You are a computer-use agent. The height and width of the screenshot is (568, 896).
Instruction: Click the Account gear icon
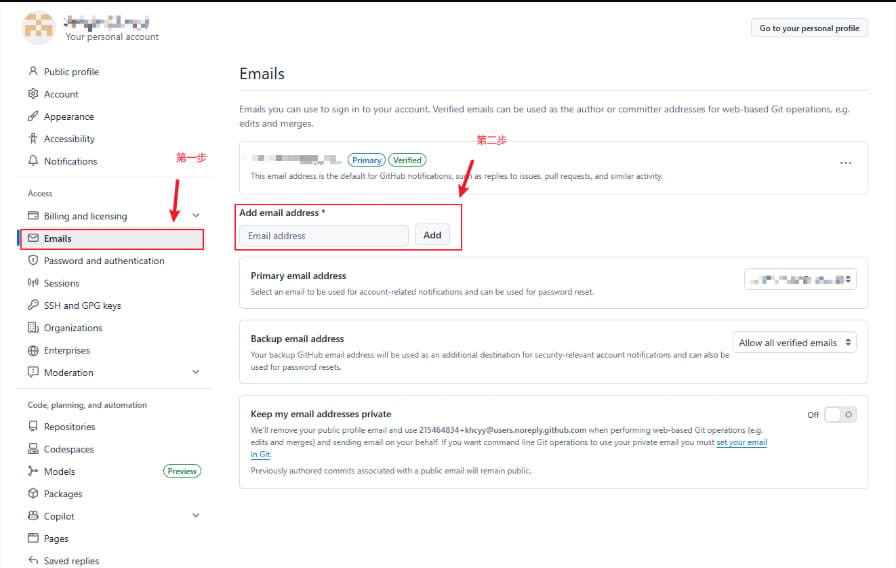pos(33,94)
